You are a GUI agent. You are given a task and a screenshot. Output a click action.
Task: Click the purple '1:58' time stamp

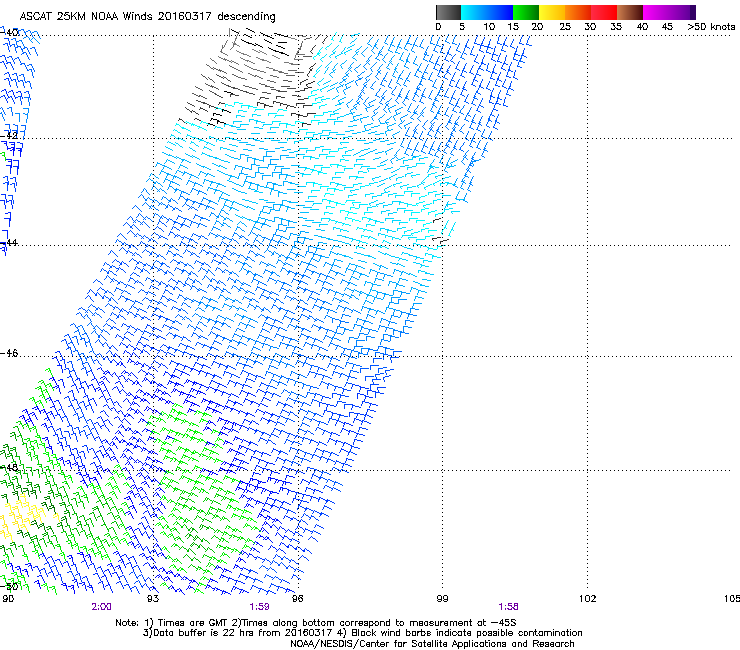coord(508,607)
